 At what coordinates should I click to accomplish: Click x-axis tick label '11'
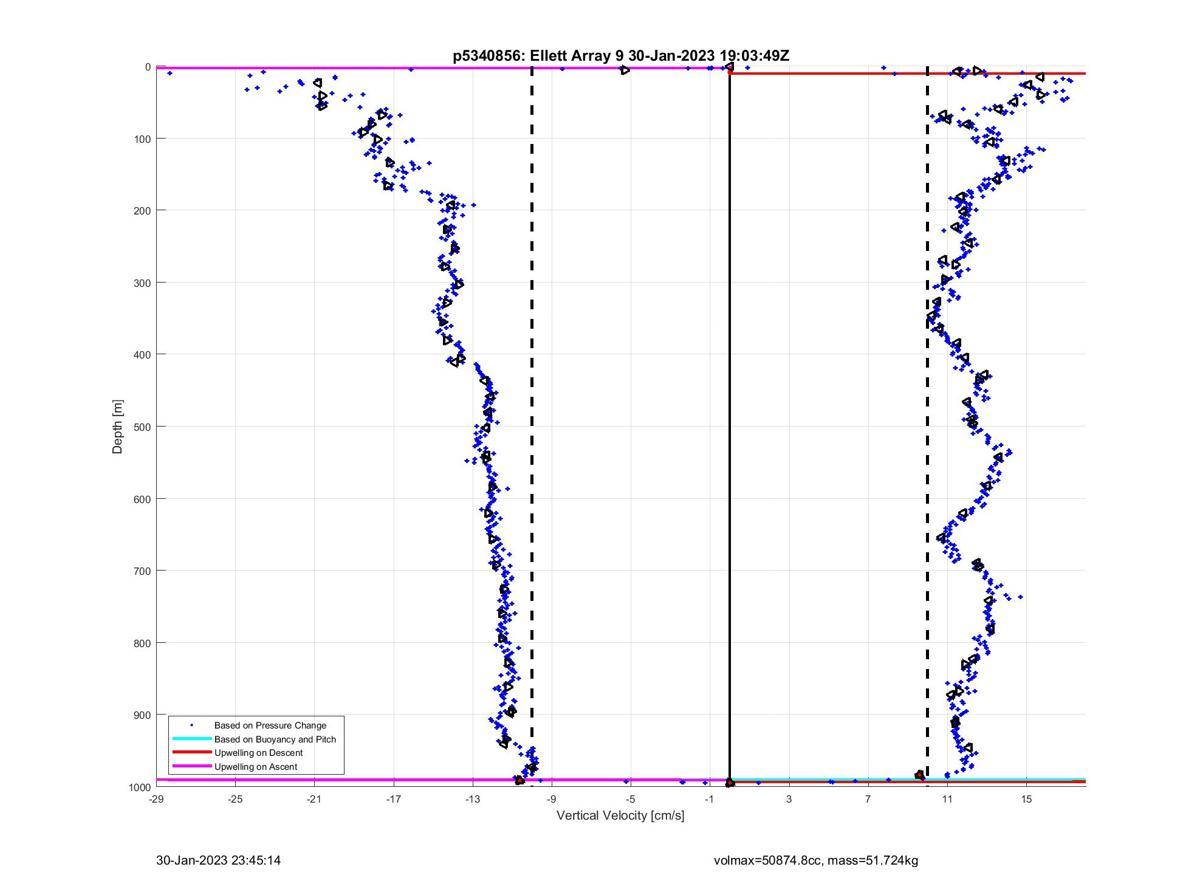[947, 798]
